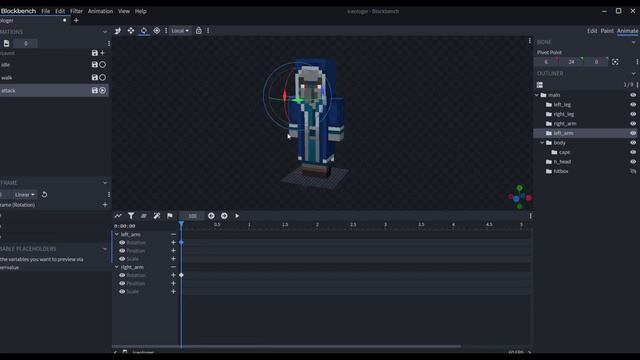The image size is (640, 360).
Task: Open the Linear interpolation dropdown
Action: (25, 195)
